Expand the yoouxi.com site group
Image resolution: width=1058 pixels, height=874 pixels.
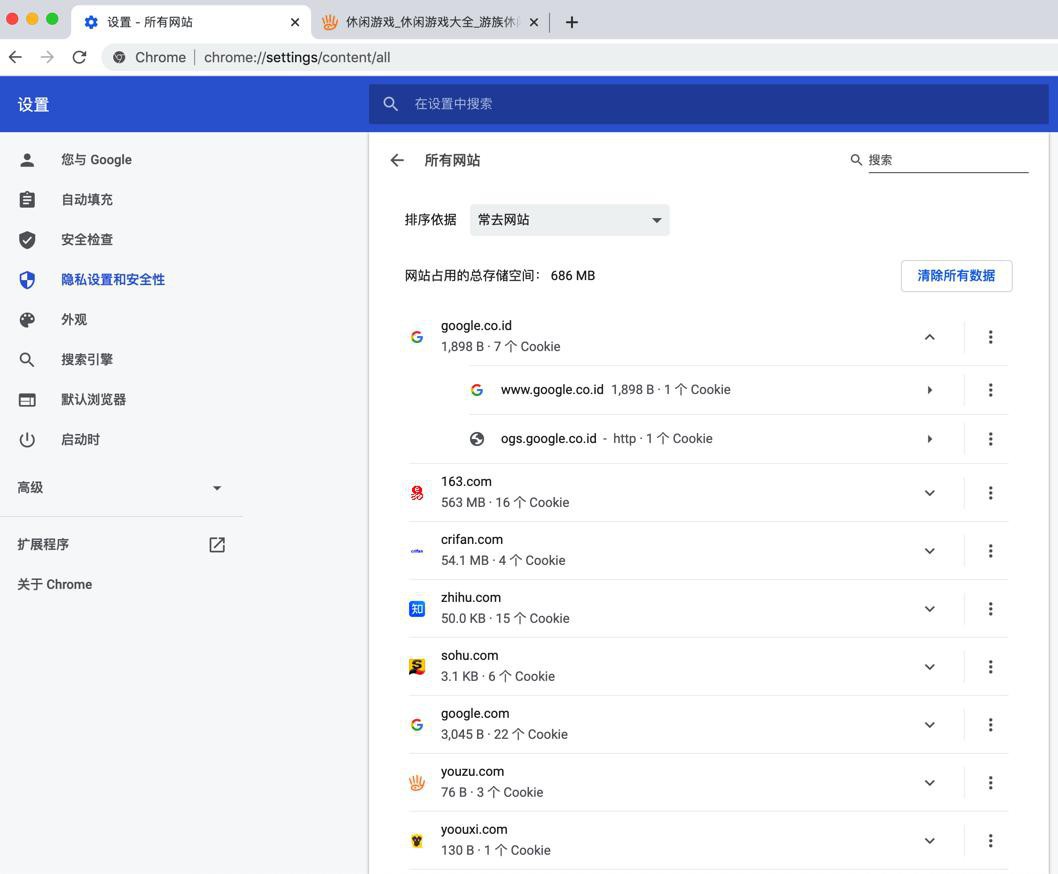929,841
